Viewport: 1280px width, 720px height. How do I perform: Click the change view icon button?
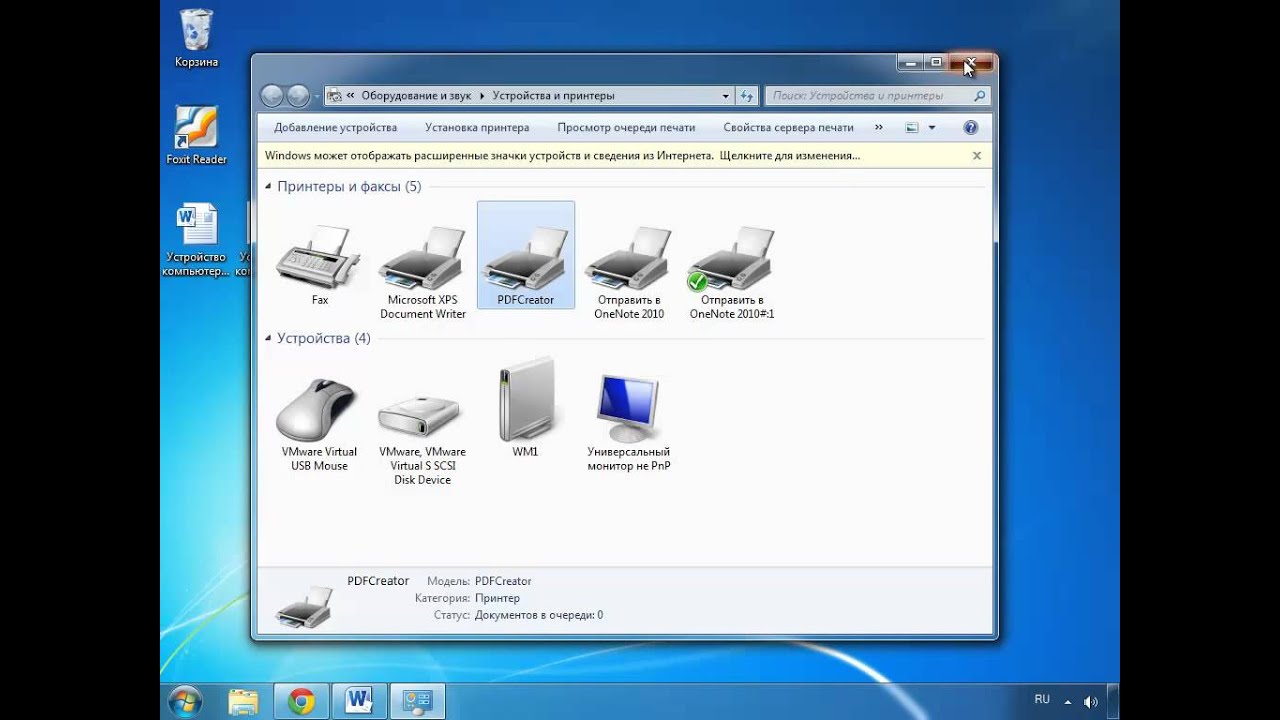click(x=911, y=128)
